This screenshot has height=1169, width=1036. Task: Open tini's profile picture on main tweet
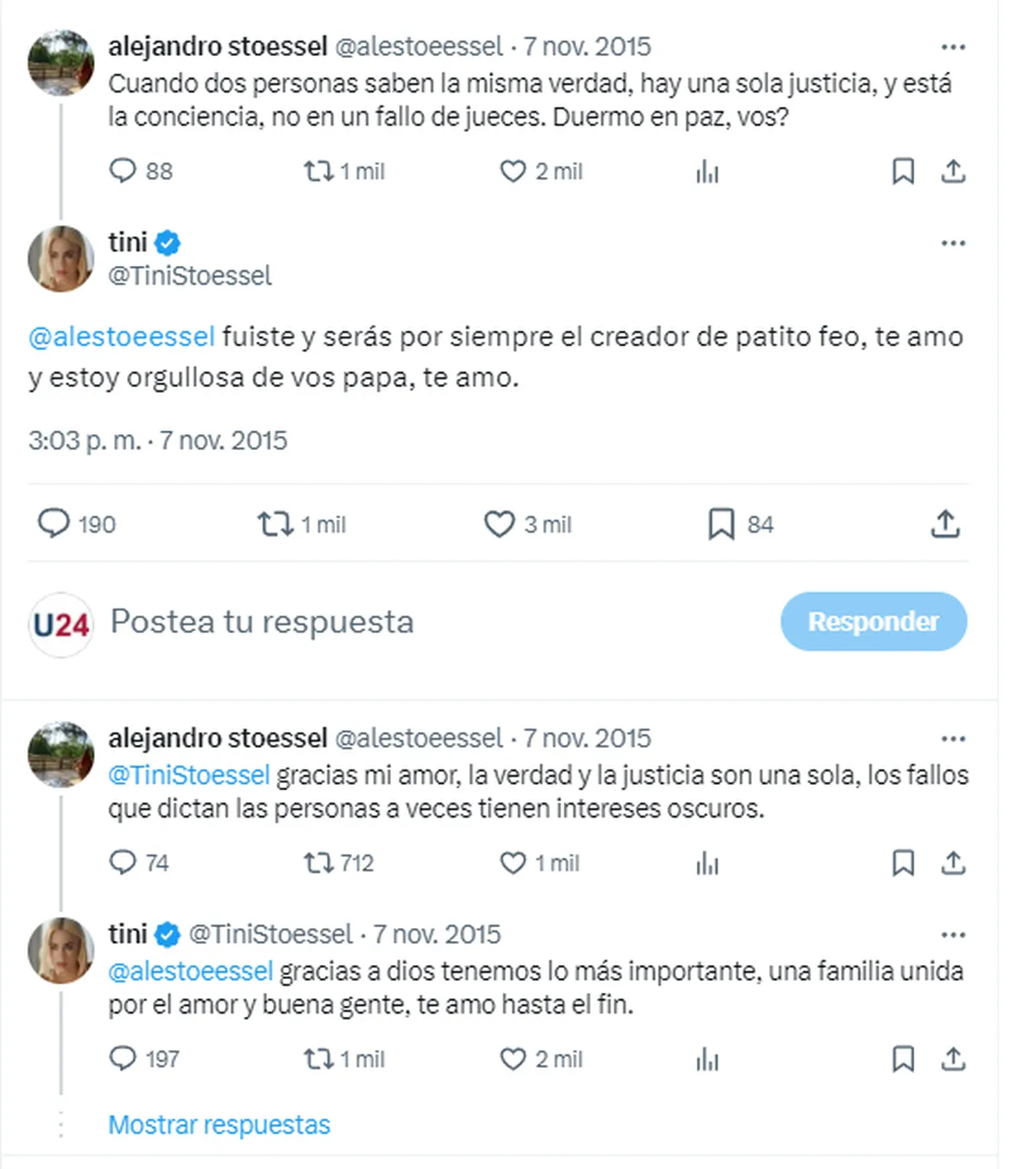pos(60,259)
